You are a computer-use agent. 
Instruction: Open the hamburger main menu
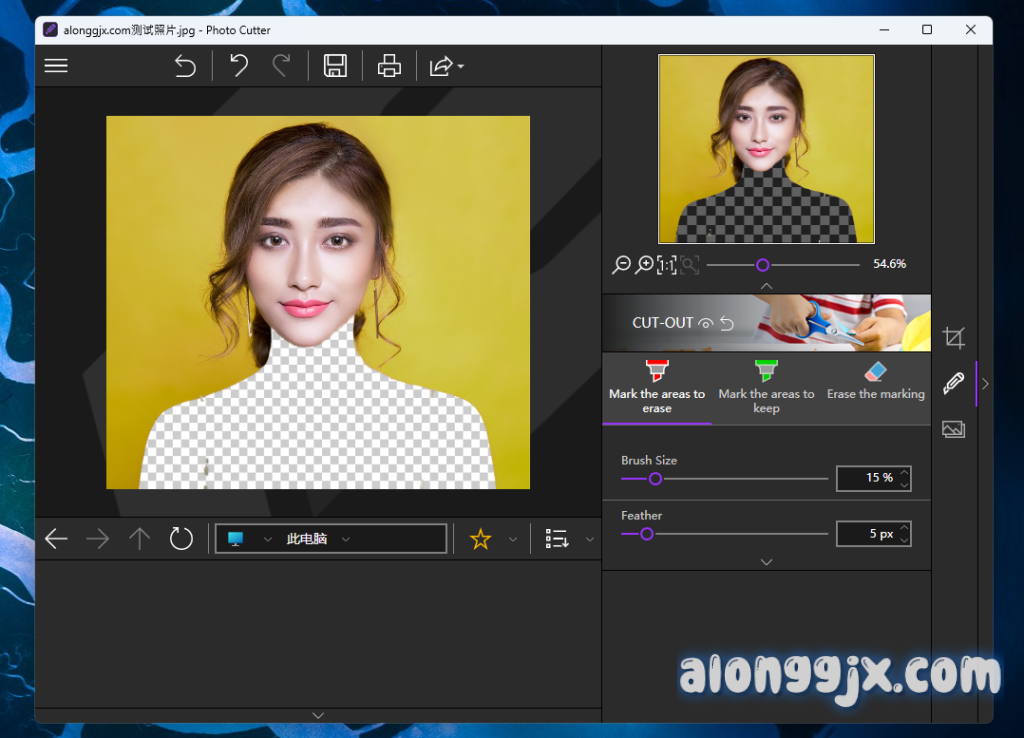[56, 66]
